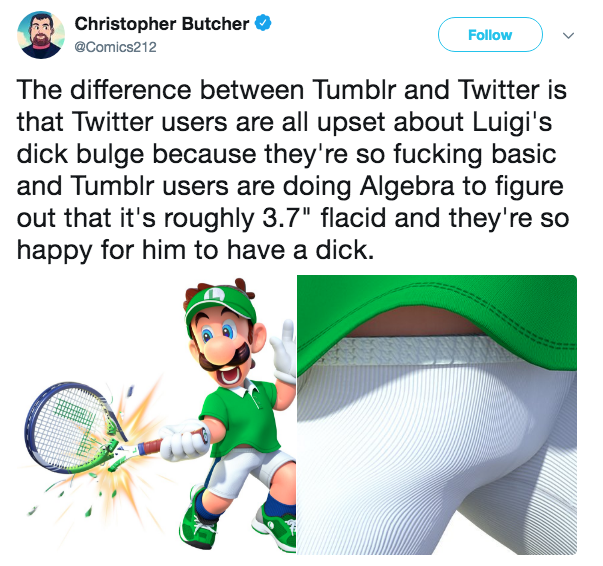Open the close-up shorts image

pos(437,415)
